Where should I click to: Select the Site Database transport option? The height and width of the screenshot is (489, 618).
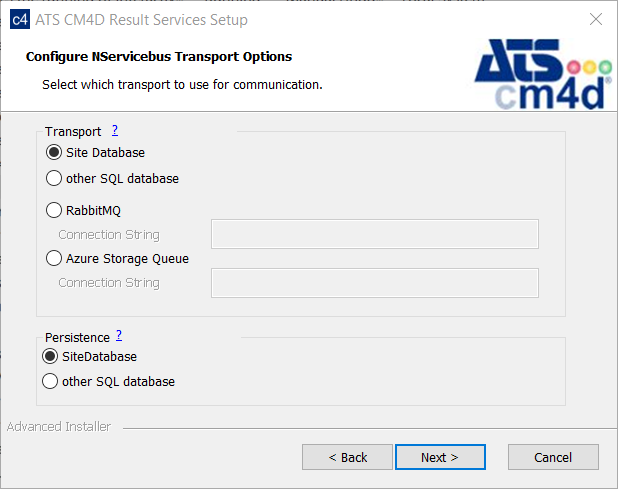(54, 153)
